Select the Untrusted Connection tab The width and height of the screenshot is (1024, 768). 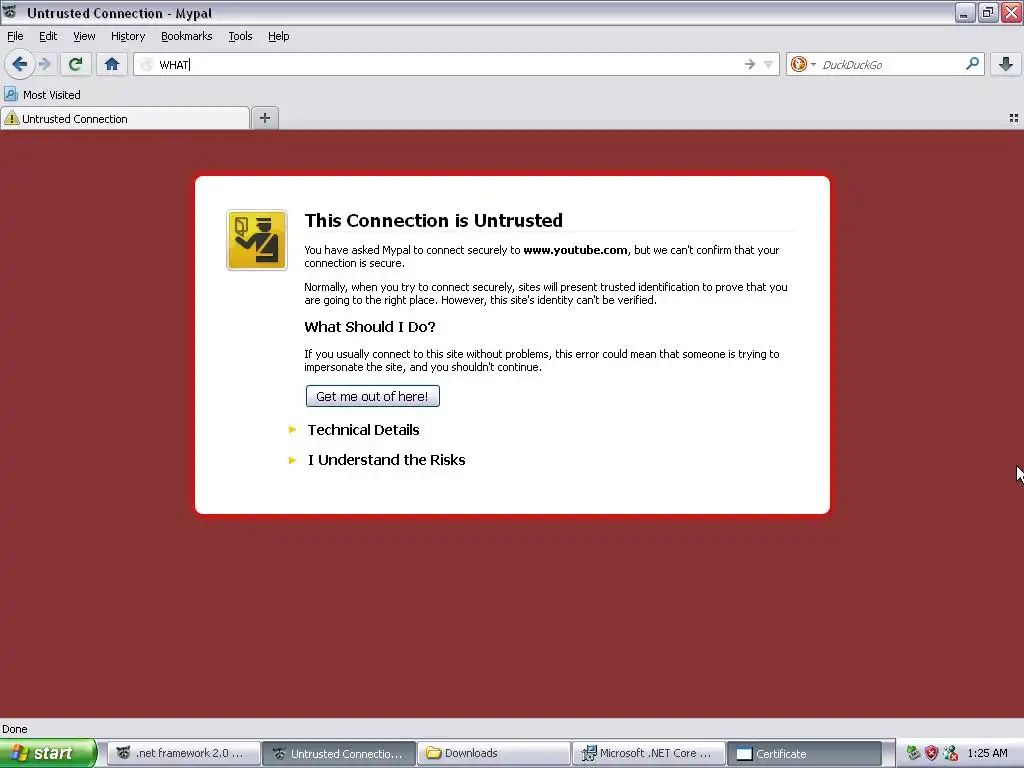125,118
